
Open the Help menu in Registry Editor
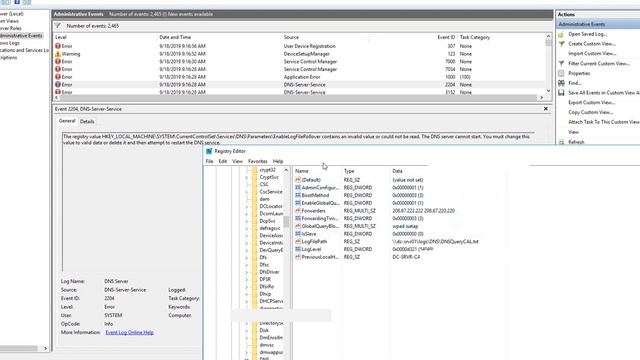click(x=278, y=161)
